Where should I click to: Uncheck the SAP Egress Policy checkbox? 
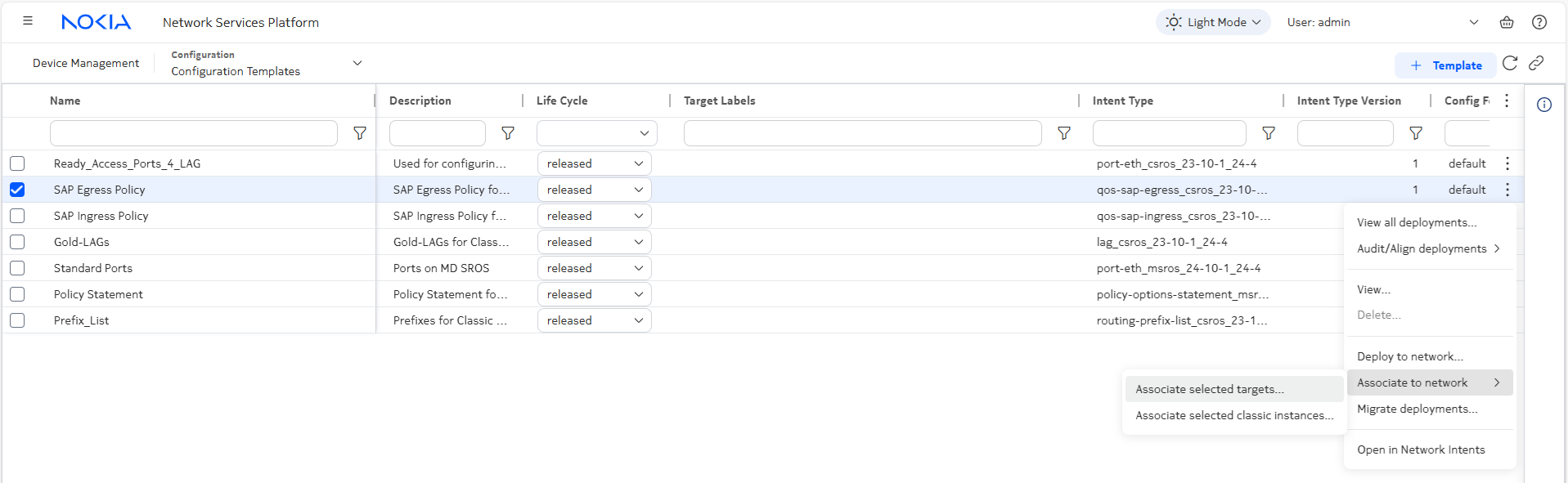point(17,190)
